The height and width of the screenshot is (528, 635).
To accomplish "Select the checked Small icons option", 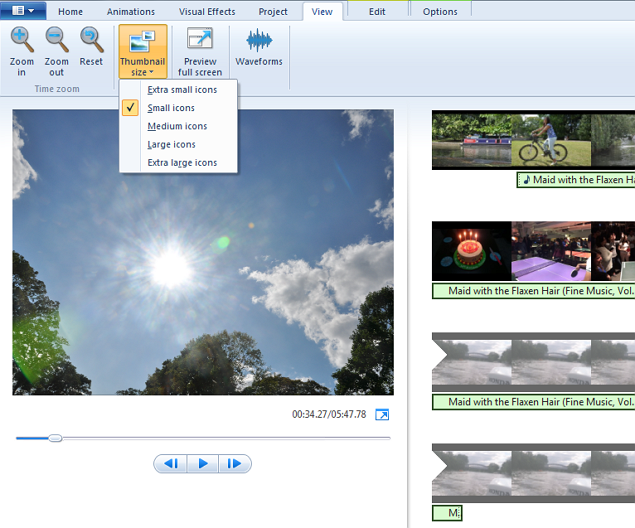I will (x=178, y=108).
